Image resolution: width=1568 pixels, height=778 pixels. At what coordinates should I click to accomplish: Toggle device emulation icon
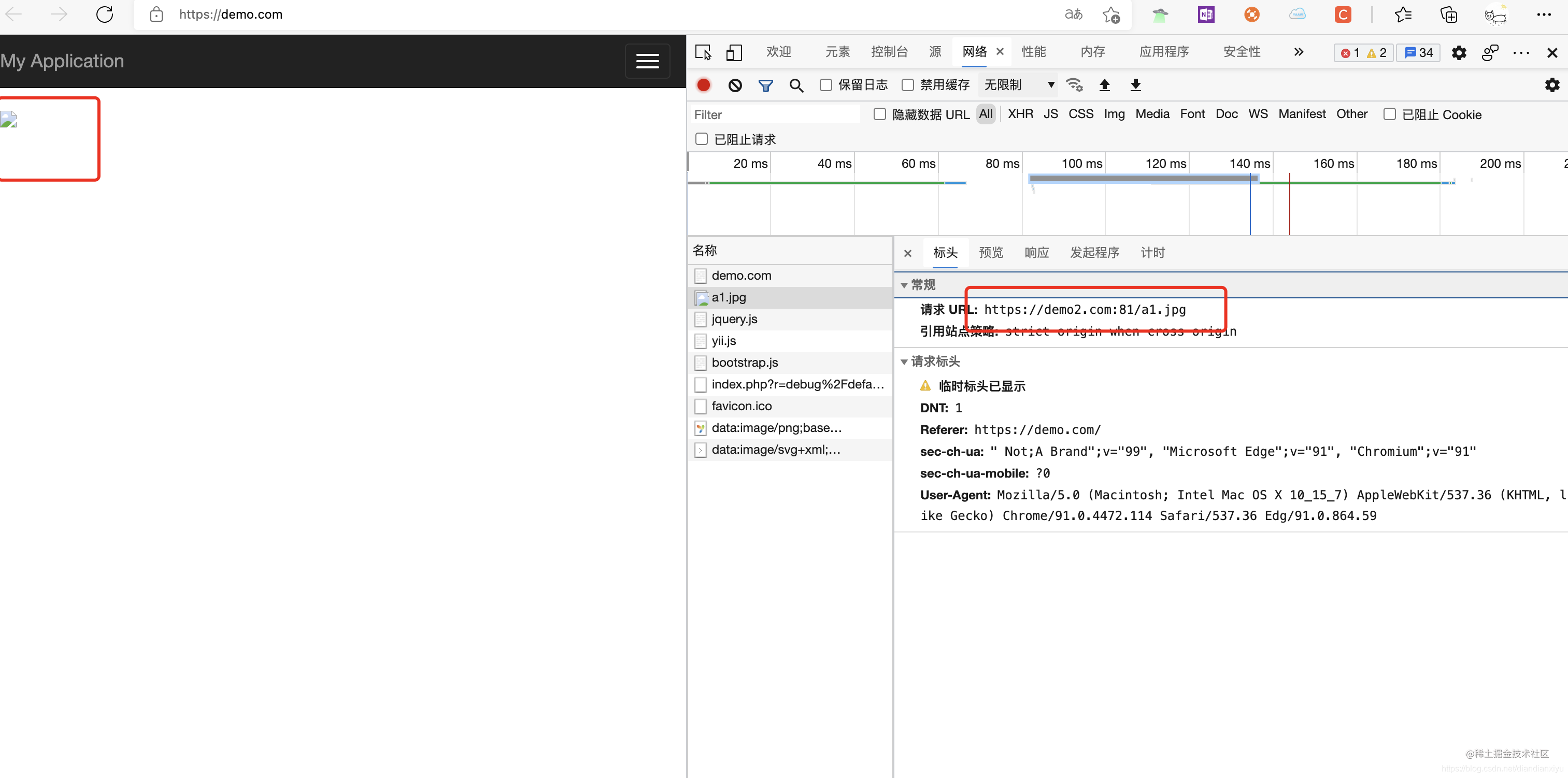tap(734, 52)
